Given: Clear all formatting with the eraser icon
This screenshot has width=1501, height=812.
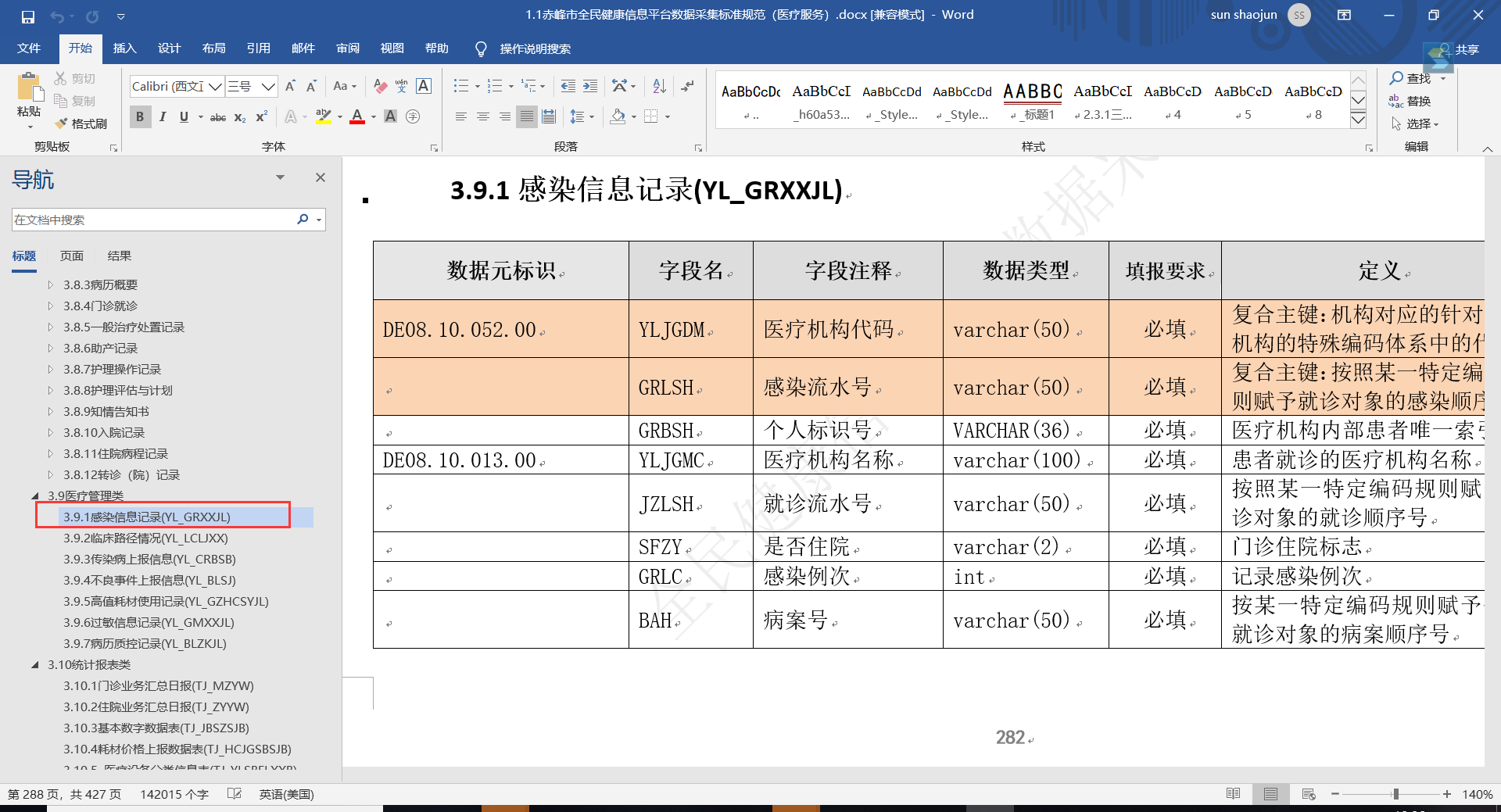Looking at the screenshot, I should [381, 86].
